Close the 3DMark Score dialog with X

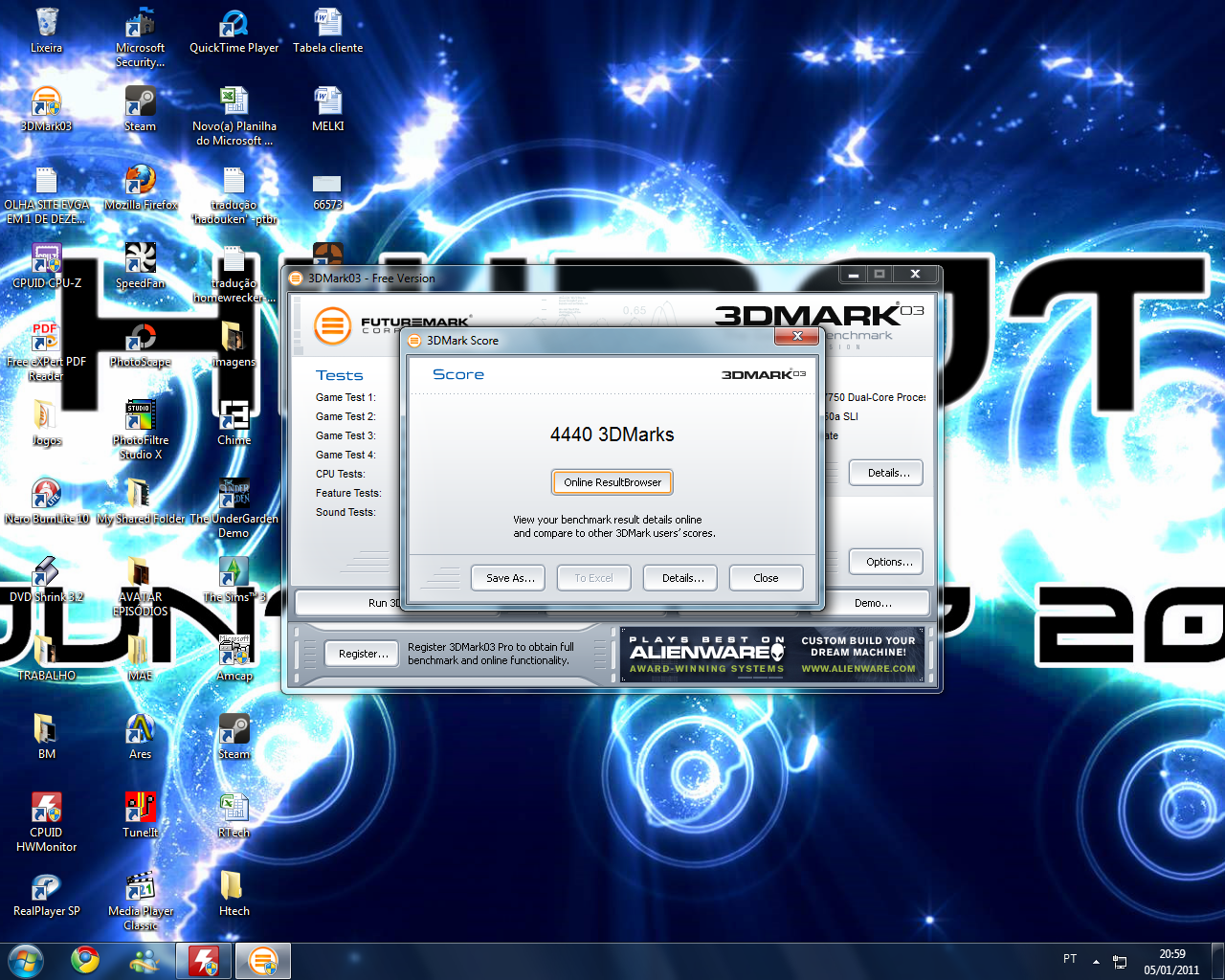[797, 336]
